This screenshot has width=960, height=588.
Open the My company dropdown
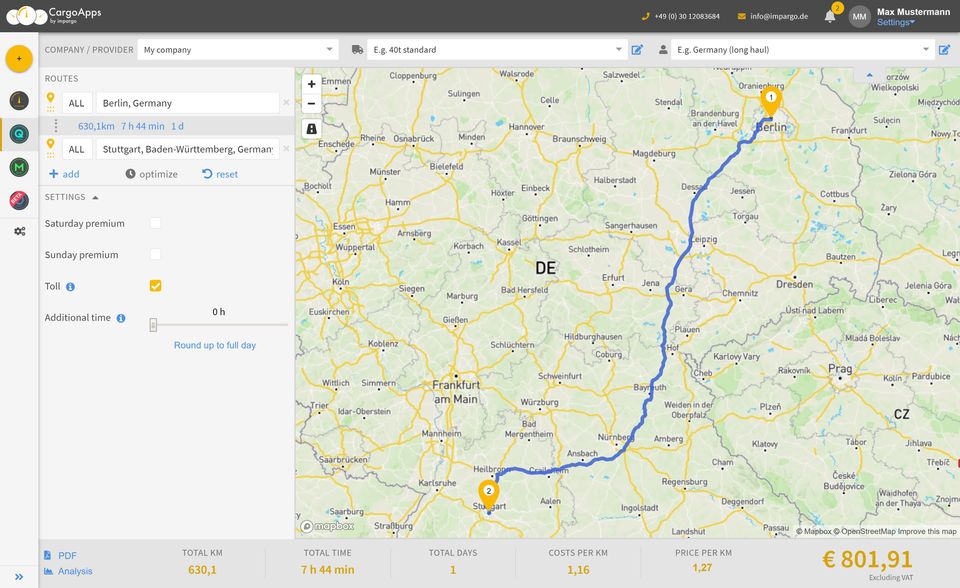(x=238, y=50)
